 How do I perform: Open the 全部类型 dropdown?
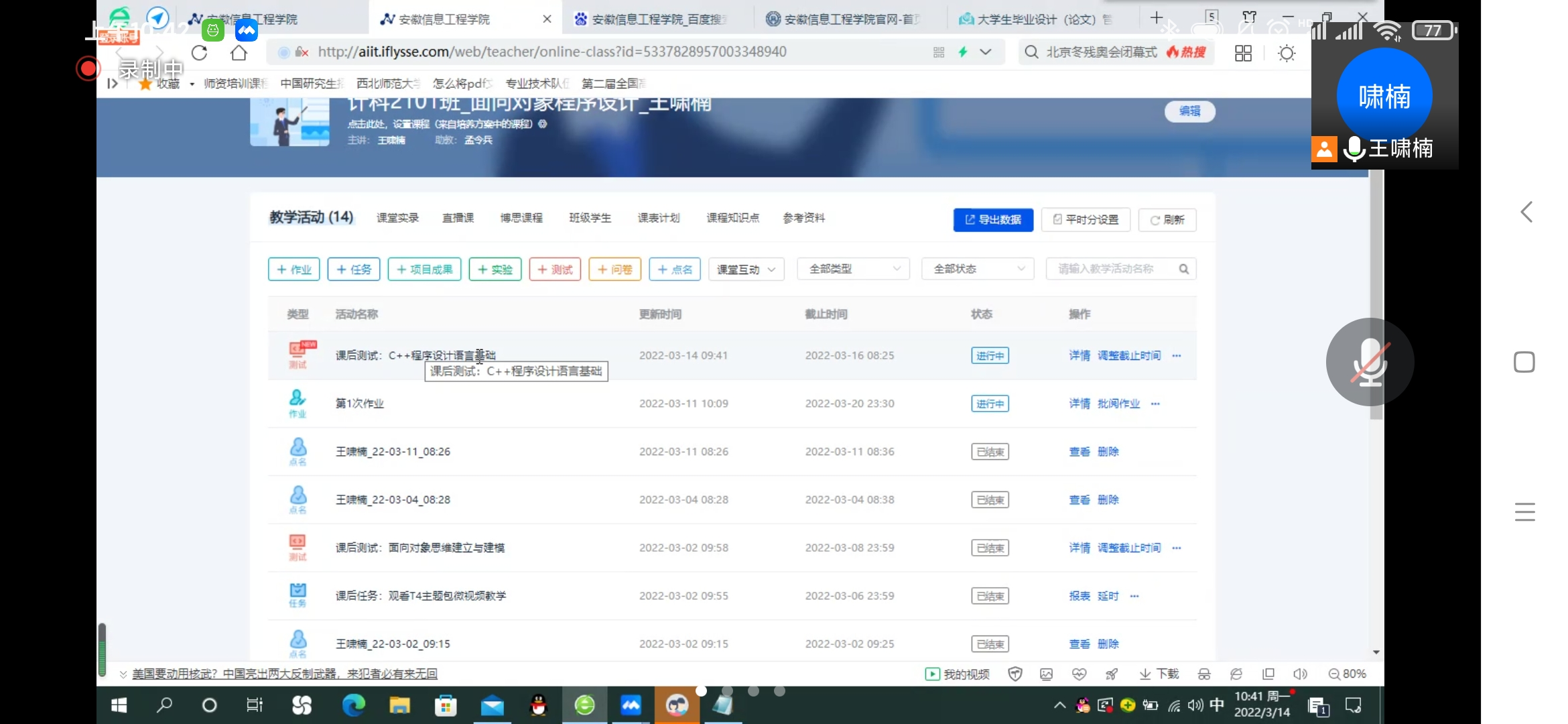point(852,268)
